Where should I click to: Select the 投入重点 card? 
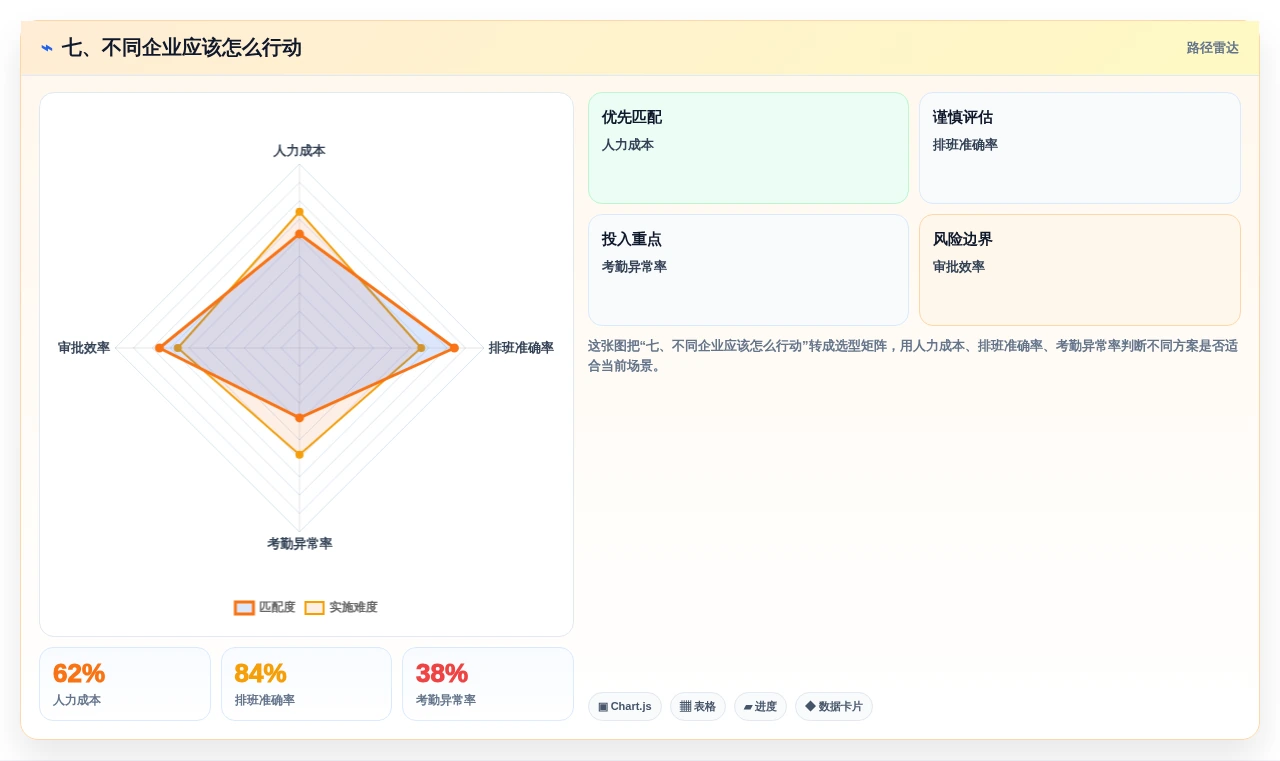(748, 270)
